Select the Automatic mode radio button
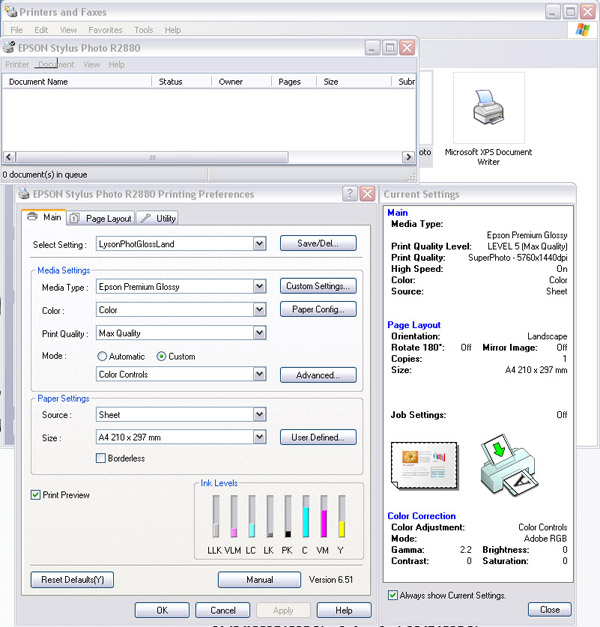The height and width of the screenshot is (627, 600). pos(102,356)
